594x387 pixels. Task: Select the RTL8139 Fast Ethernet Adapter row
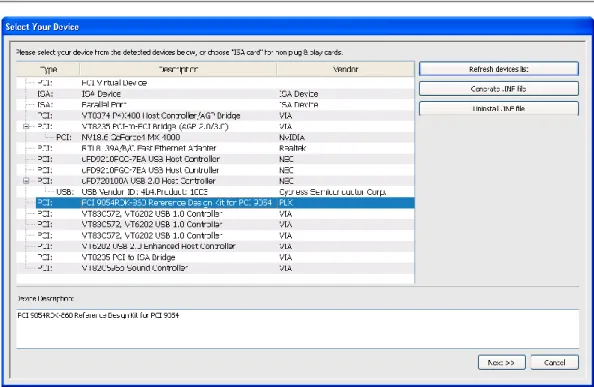[215, 148]
